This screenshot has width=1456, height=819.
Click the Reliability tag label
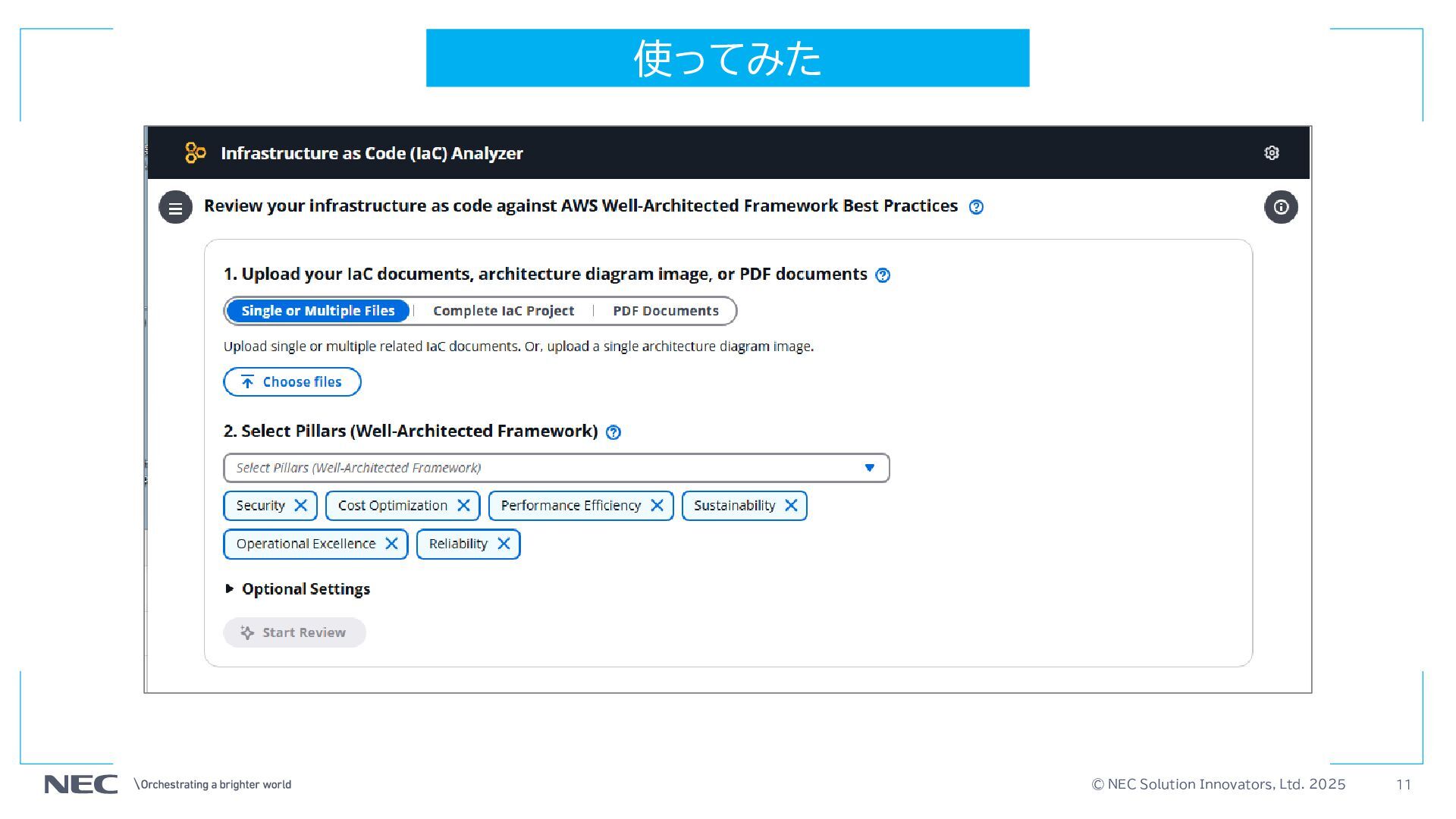click(x=458, y=544)
